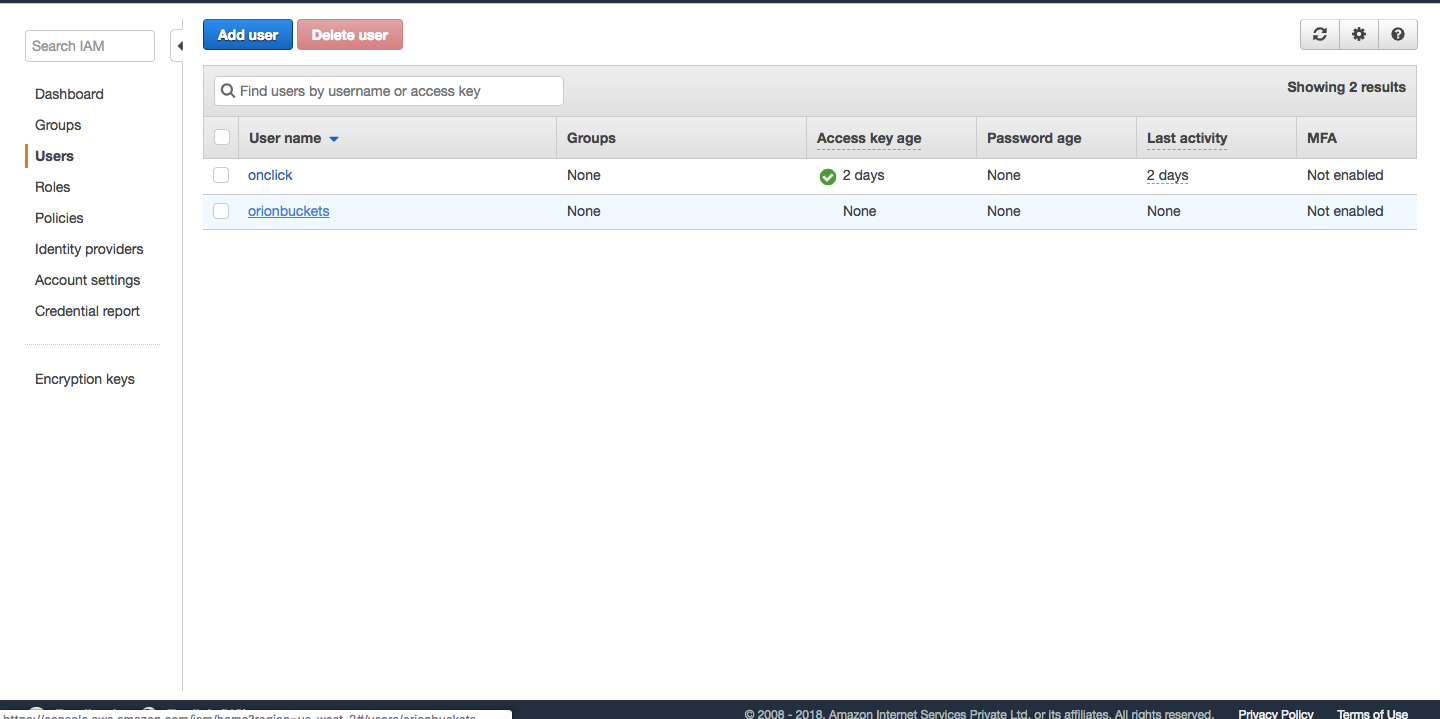Click the help question mark icon
Viewport: 1440px width, 719px height.
[x=1397, y=33]
